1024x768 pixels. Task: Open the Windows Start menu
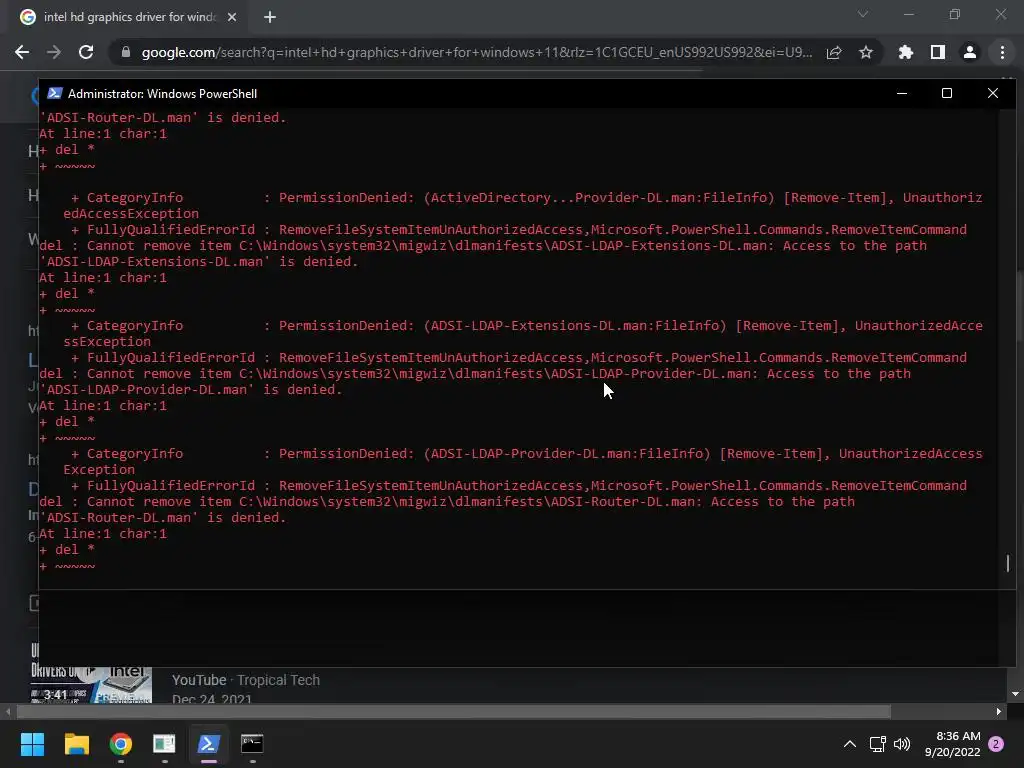tap(32, 744)
